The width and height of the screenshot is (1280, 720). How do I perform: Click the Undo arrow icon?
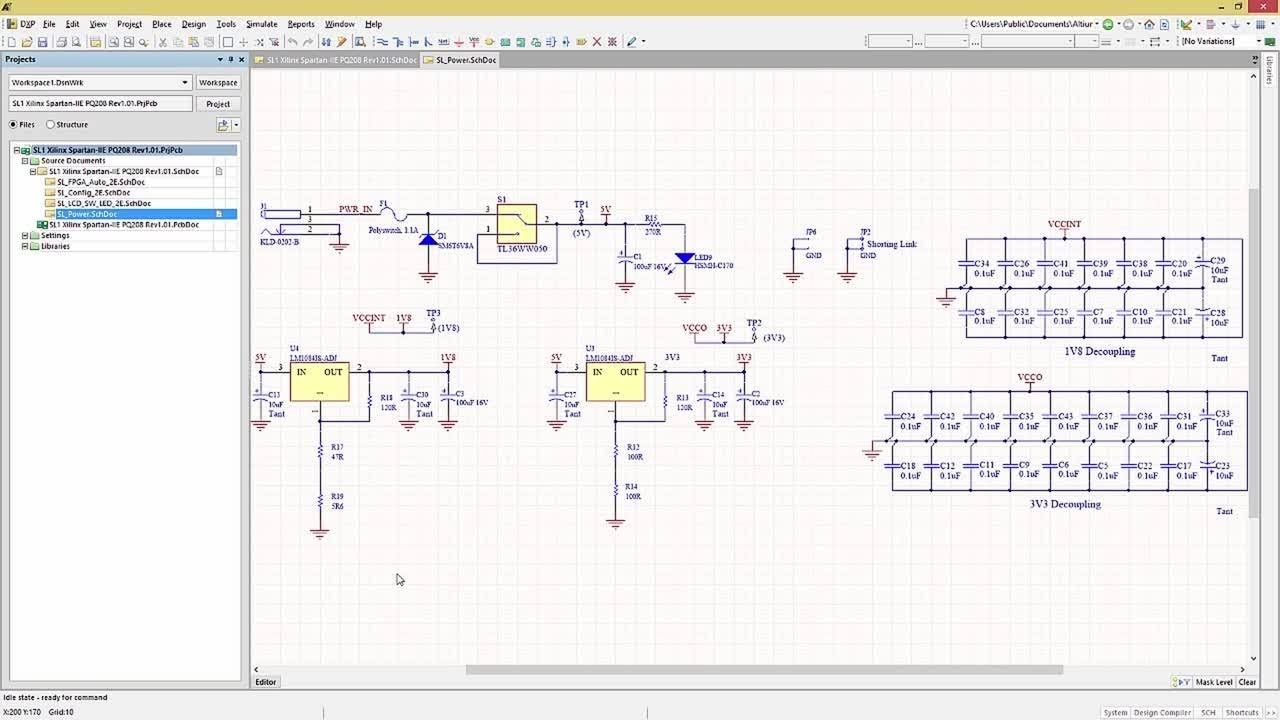(292, 42)
